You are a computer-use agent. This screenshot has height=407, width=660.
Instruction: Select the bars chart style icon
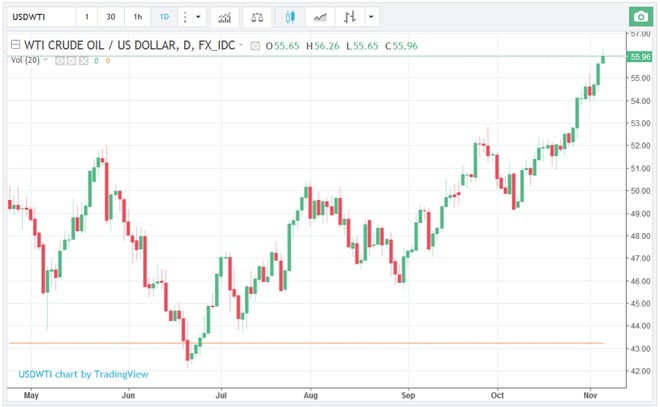tap(349, 17)
